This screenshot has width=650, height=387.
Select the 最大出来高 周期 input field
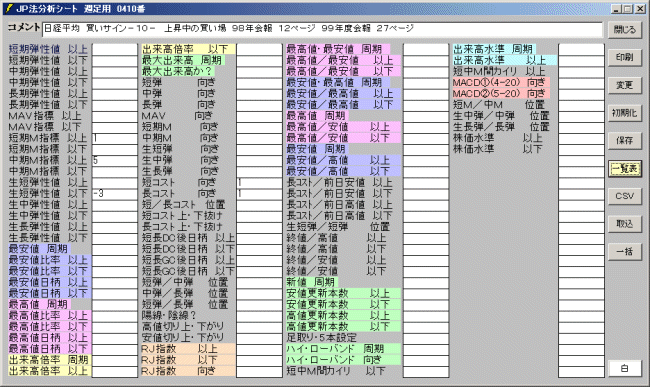(x=260, y=60)
